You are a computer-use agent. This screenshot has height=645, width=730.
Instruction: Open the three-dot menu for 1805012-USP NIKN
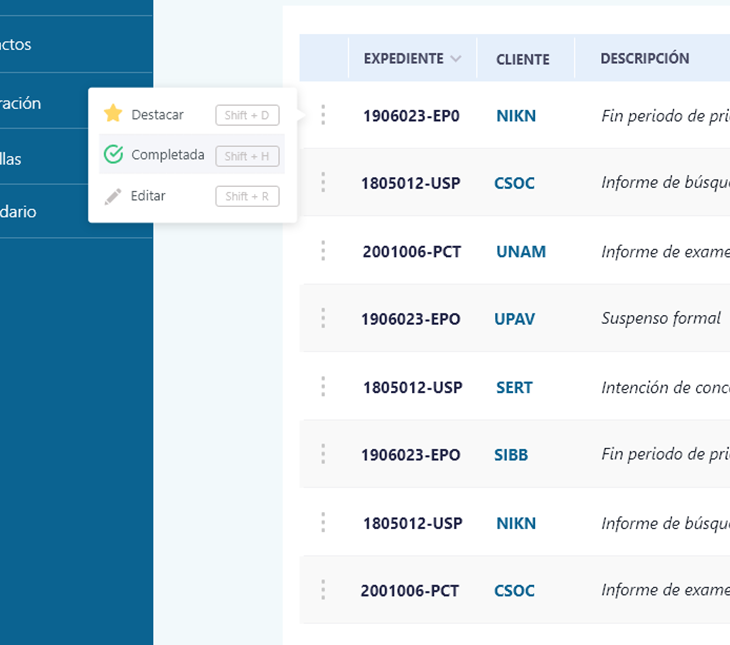point(323,522)
